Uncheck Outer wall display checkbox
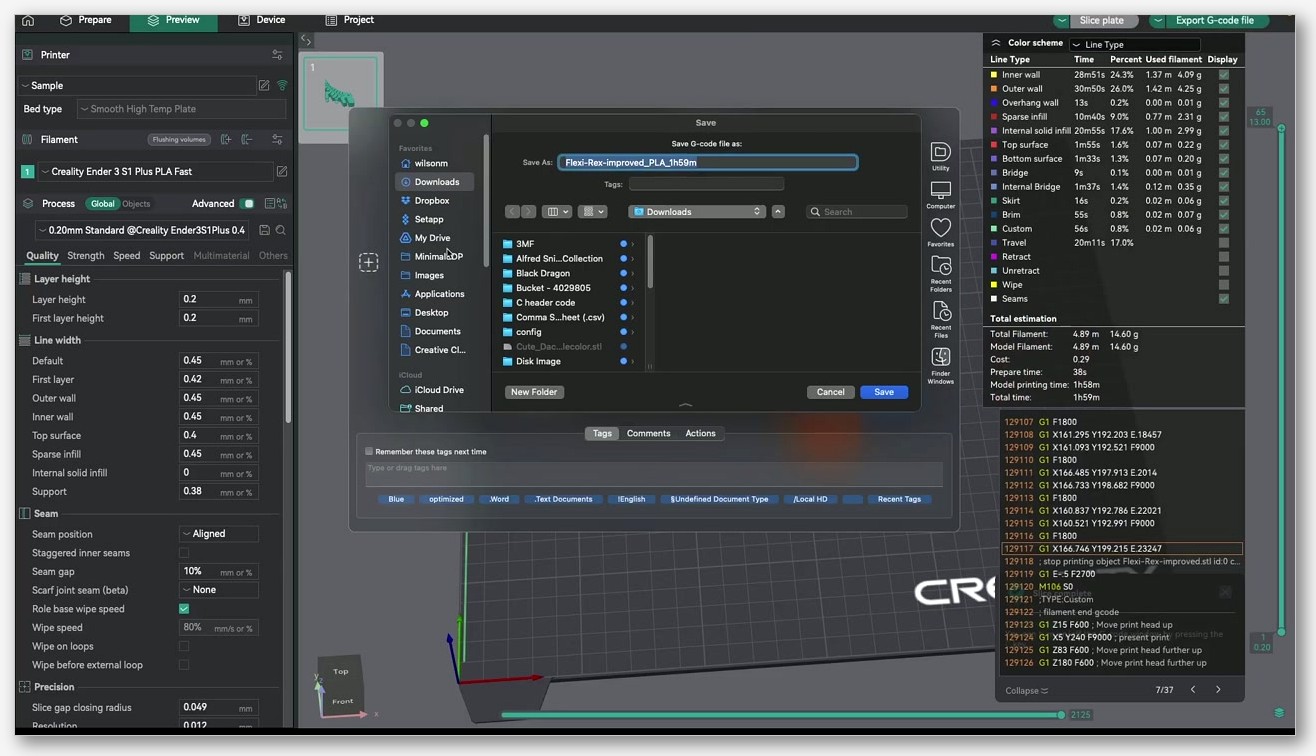The image size is (1316, 756). point(1224,89)
